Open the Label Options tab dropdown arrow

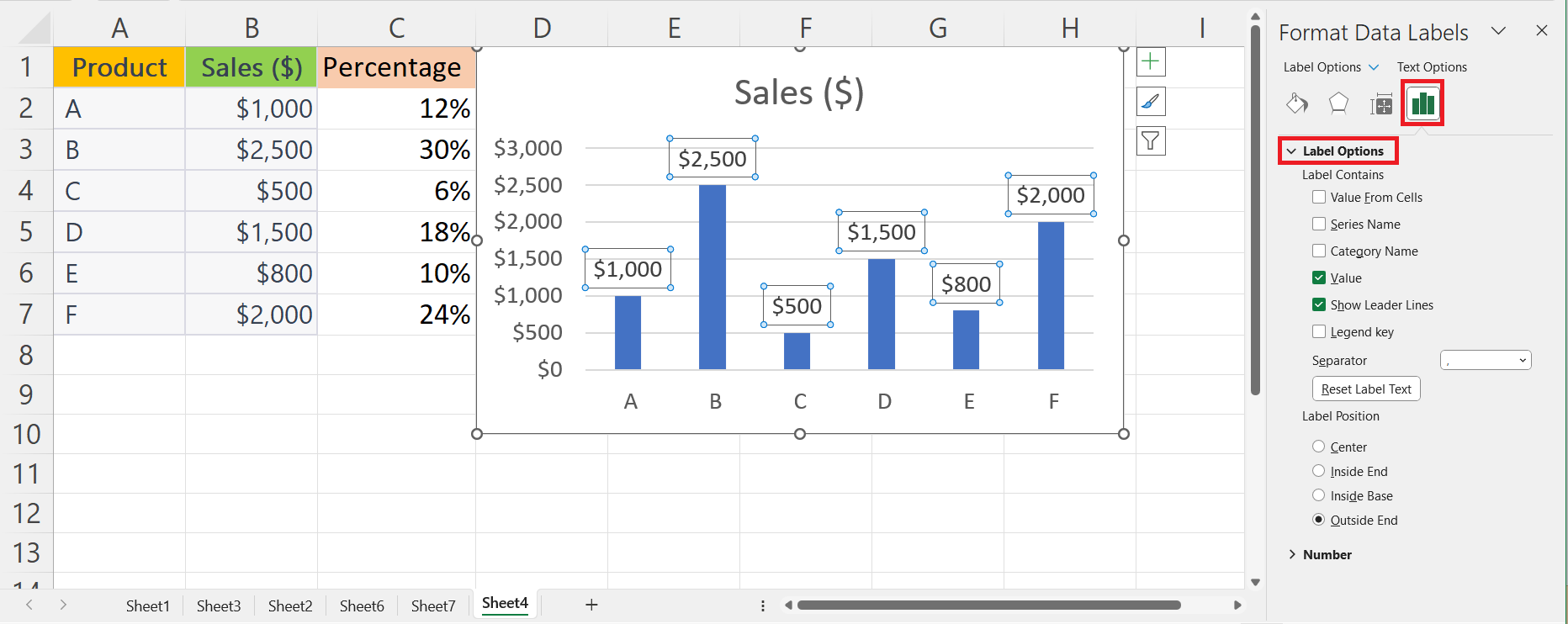point(1374,67)
